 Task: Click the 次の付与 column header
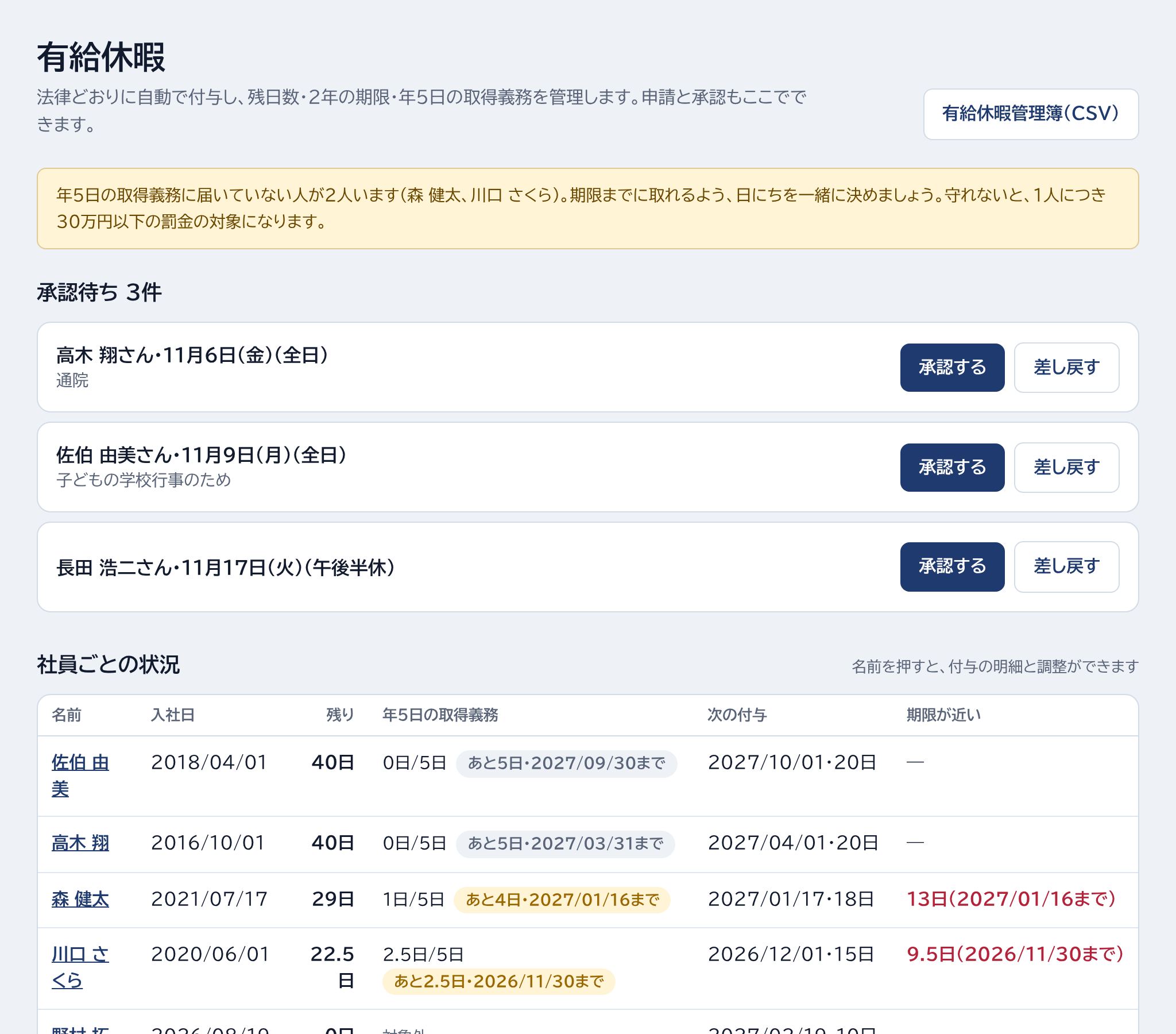[x=737, y=715]
